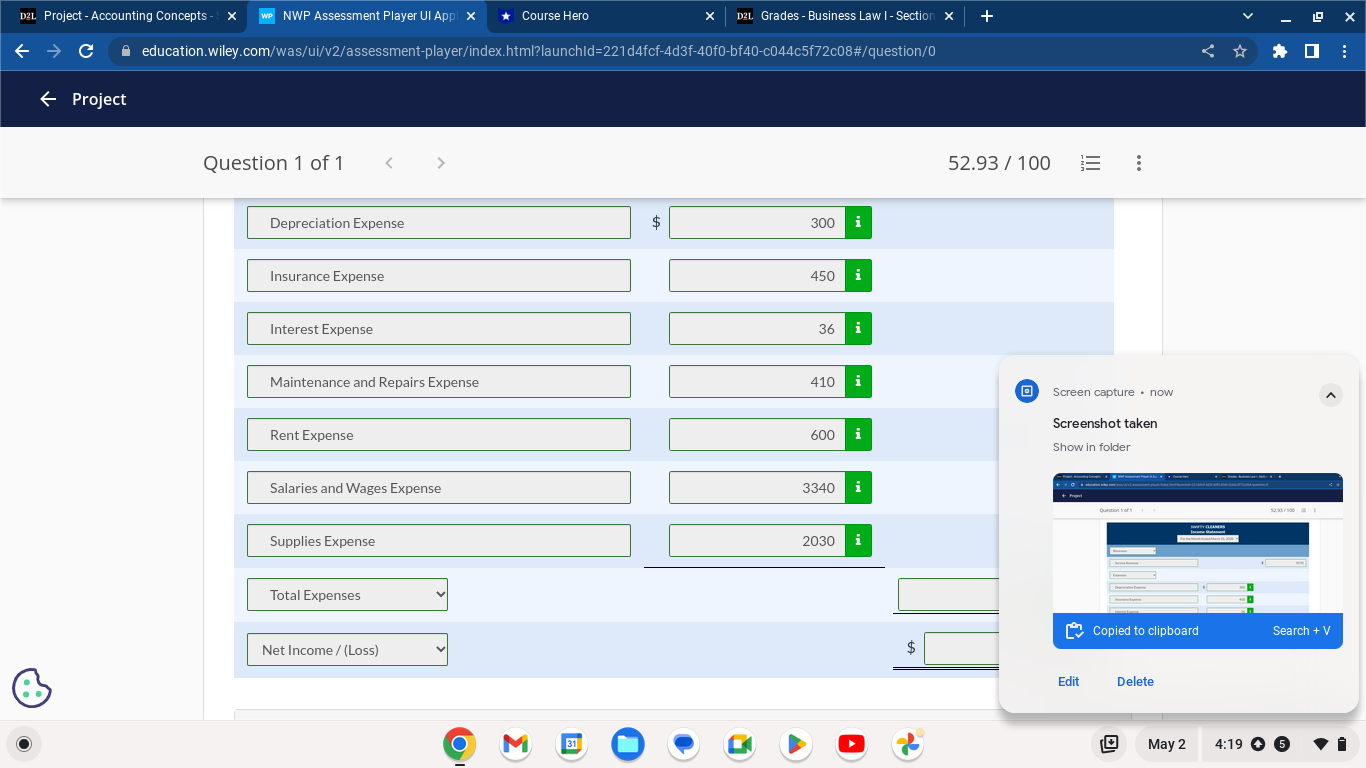
Task: Open the three-dot more options menu
Action: pyautogui.click(x=1138, y=163)
